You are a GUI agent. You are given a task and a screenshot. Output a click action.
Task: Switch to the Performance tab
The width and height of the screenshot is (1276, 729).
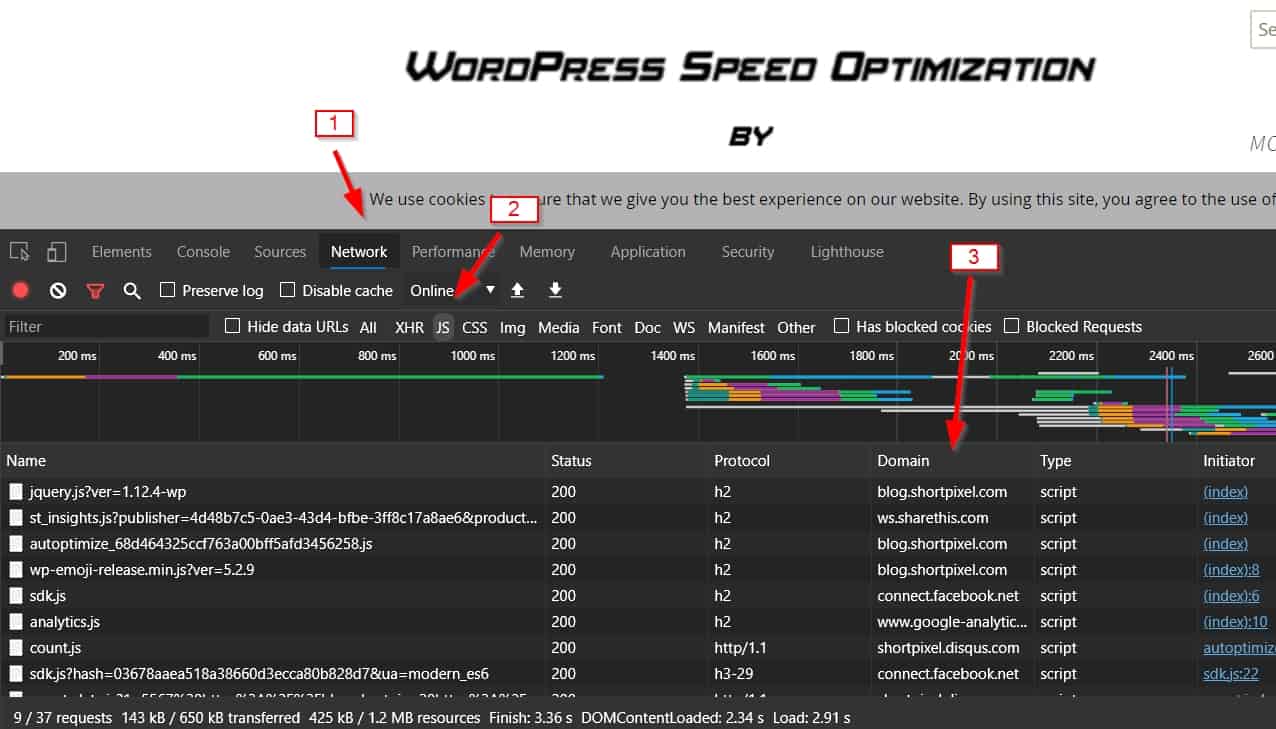pyautogui.click(x=453, y=252)
